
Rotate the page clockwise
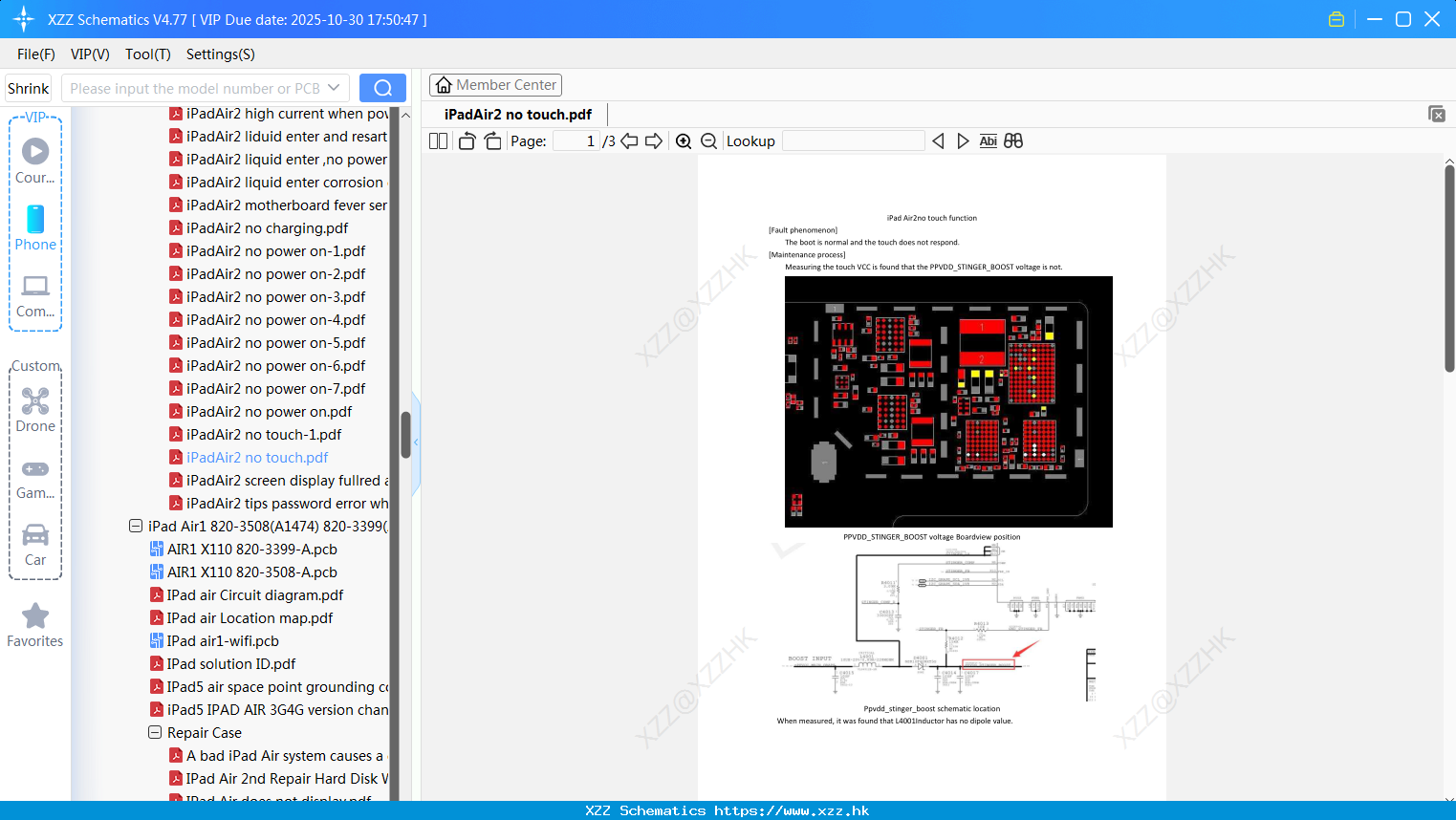pyautogui.click(x=492, y=140)
